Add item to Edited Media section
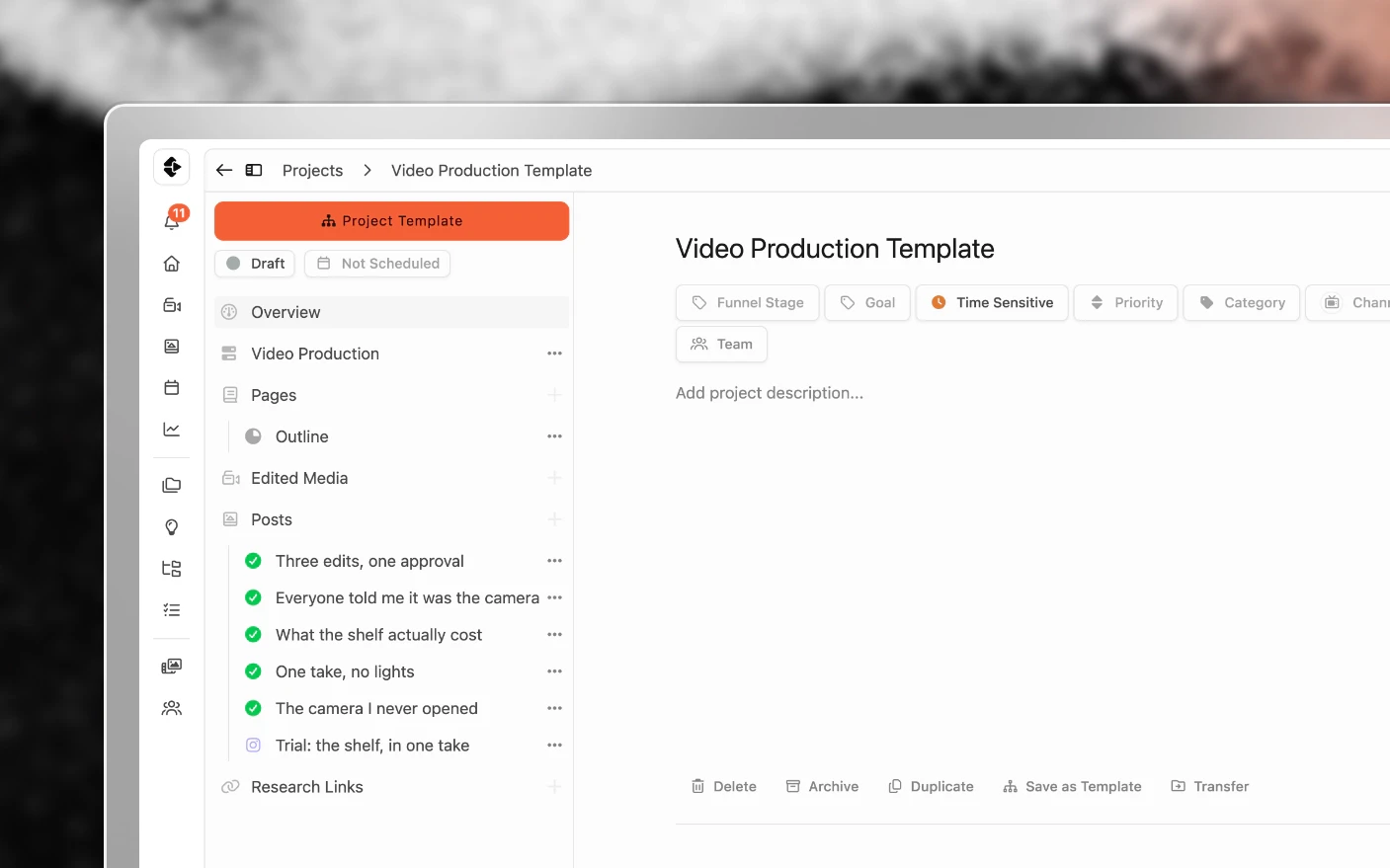This screenshot has height=868, width=1390. (554, 478)
